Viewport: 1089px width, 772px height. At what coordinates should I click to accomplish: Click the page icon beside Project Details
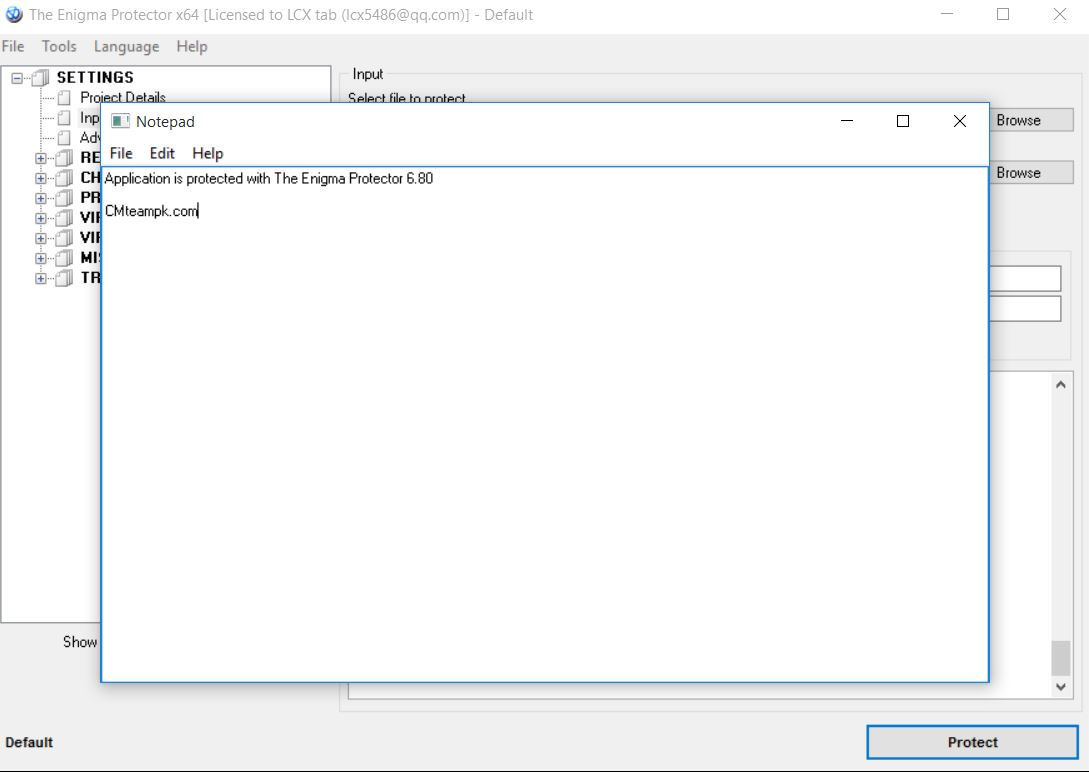point(65,98)
